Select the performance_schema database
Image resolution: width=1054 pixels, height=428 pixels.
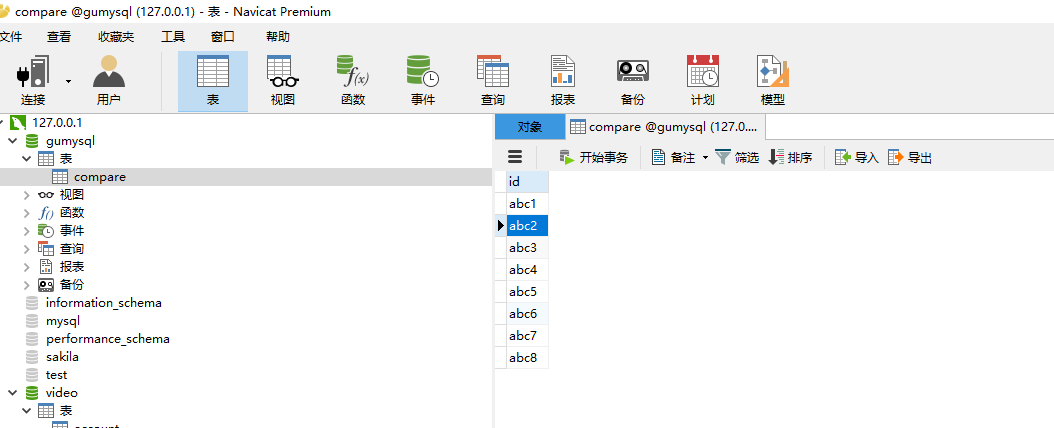tap(108, 339)
